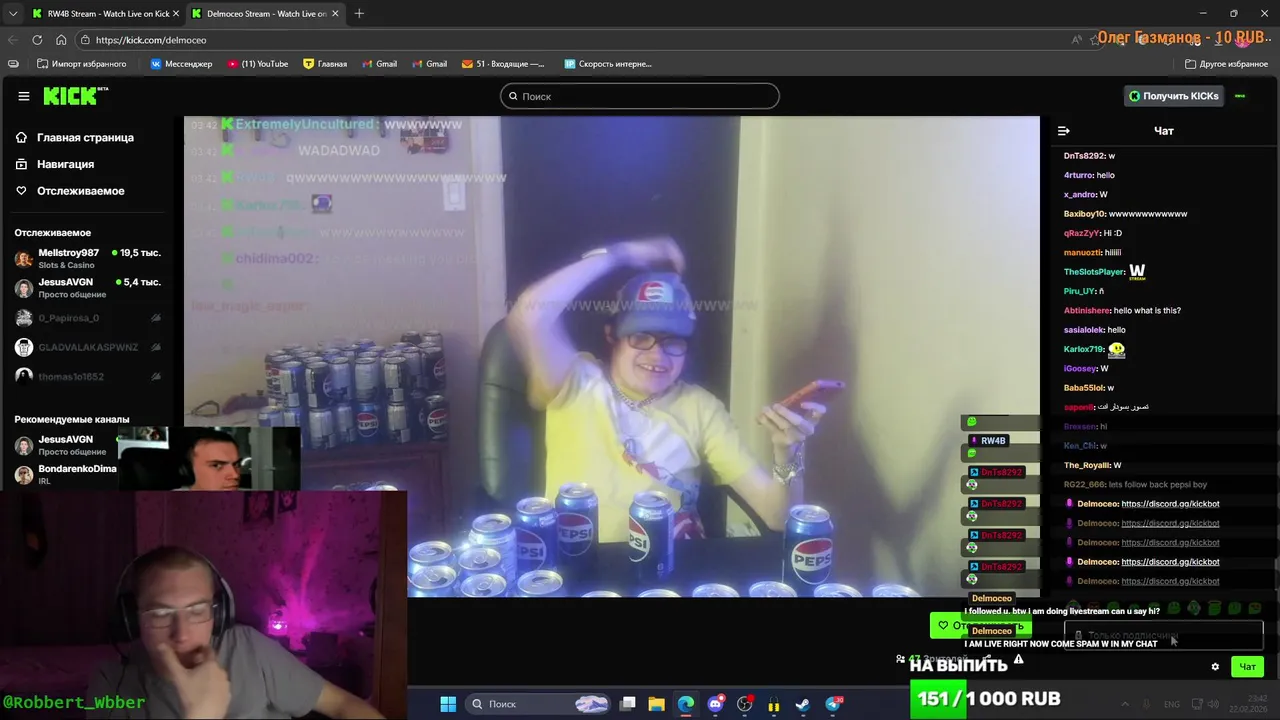Open Windows Start menu
Screen dimensions: 1280x720
448,704
